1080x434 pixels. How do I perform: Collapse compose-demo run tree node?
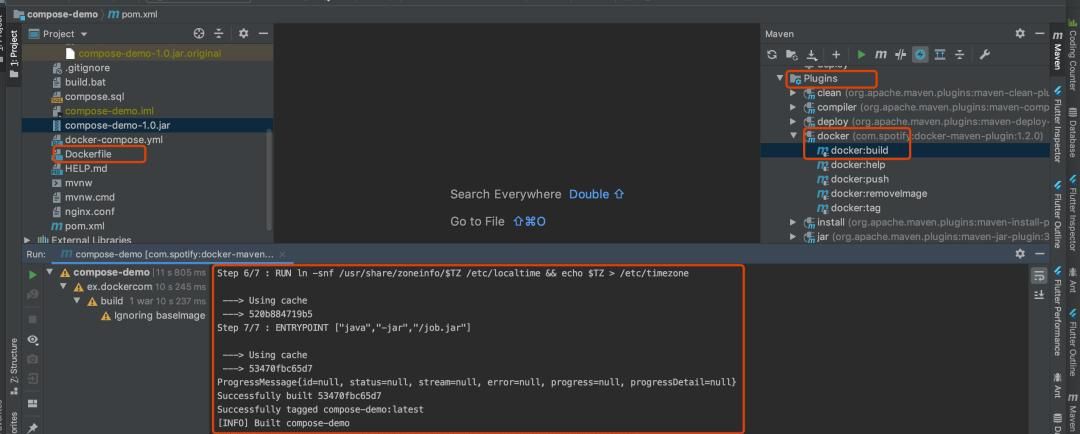[x=50, y=272]
